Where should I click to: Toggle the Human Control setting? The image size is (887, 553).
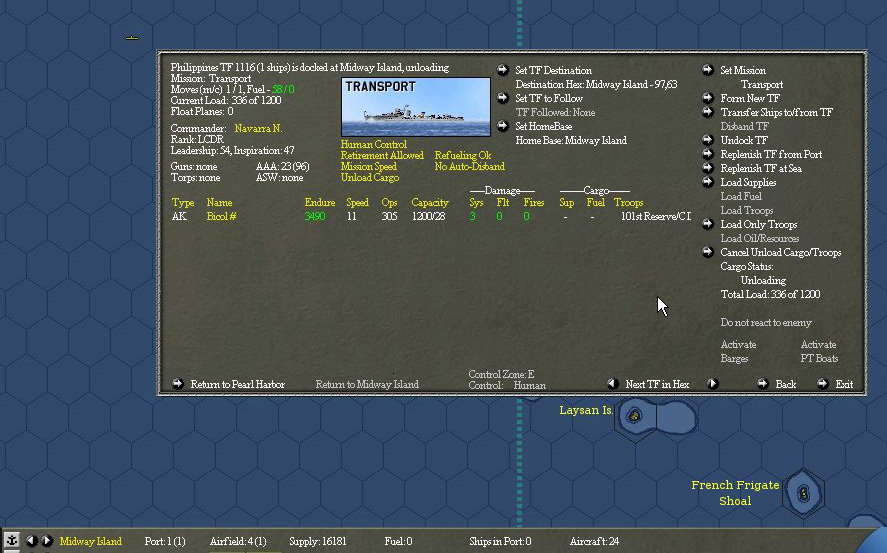pos(373,144)
